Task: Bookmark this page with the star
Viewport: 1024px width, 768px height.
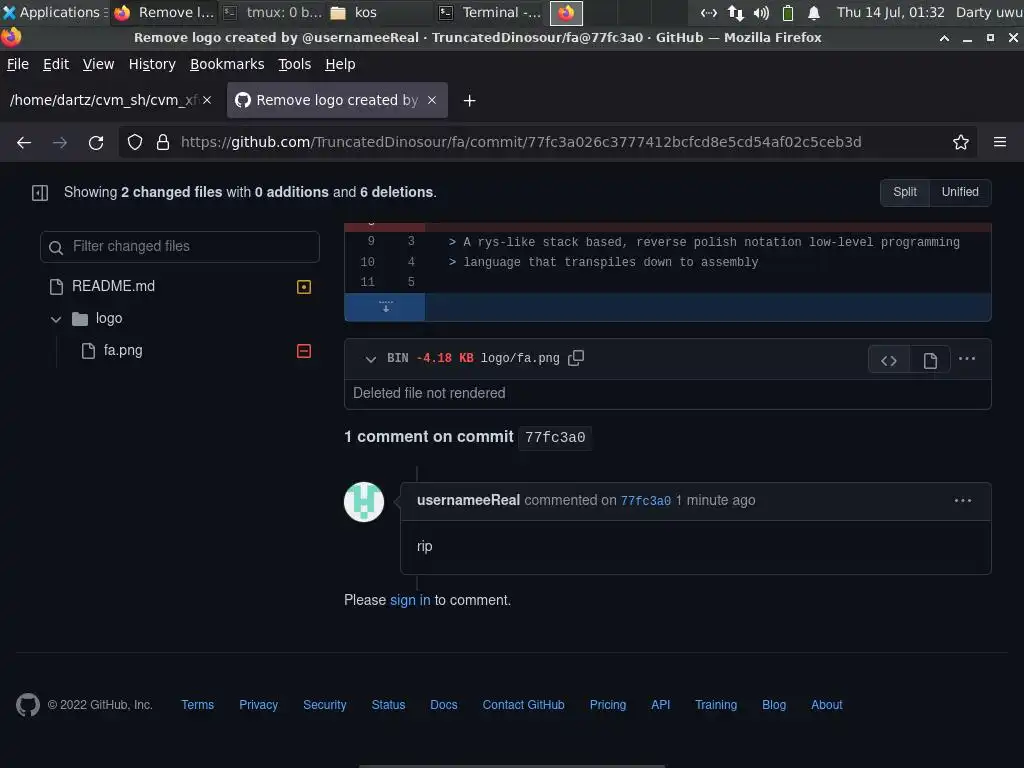Action: [960, 142]
